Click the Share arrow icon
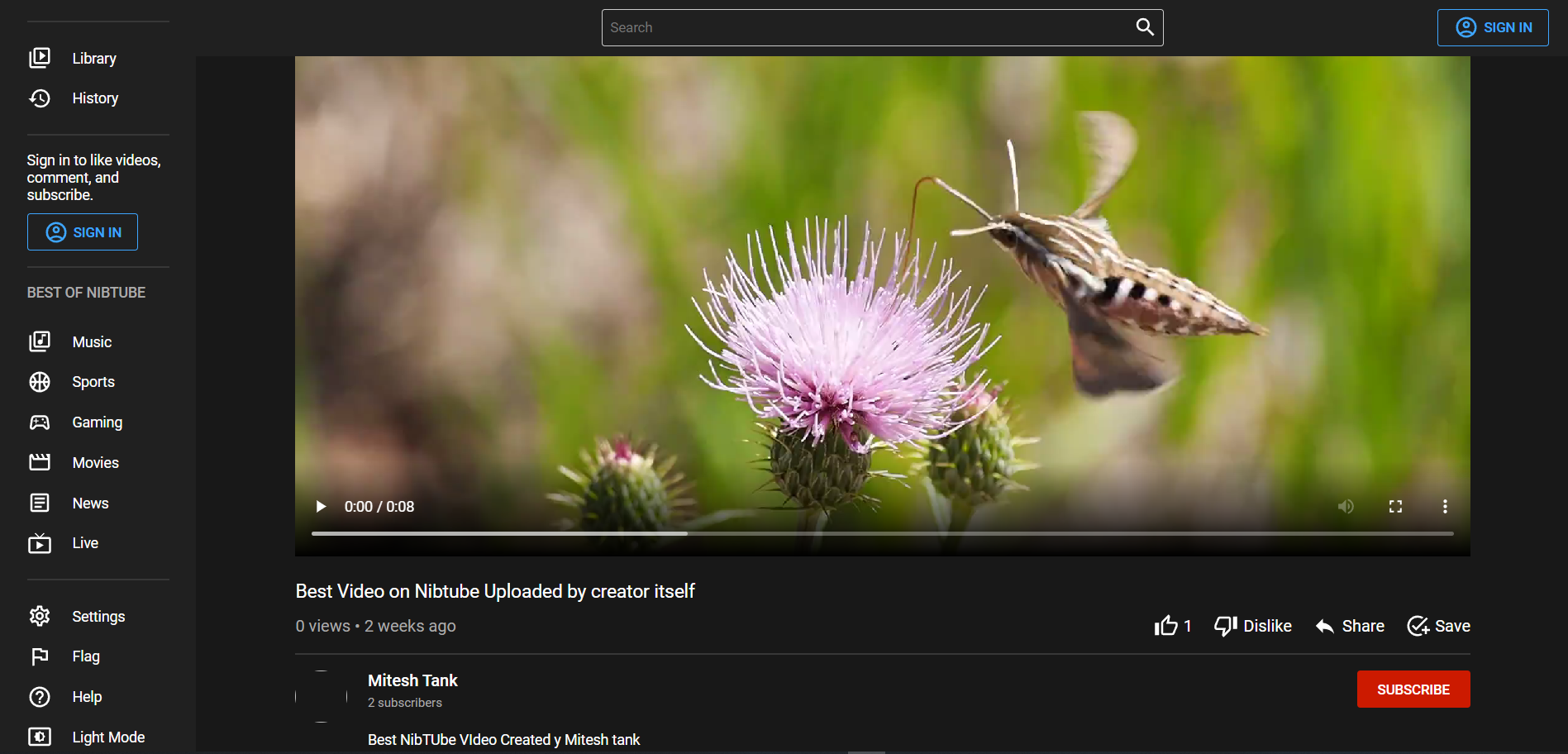The image size is (1568, 754). [x=1325, y=626]
